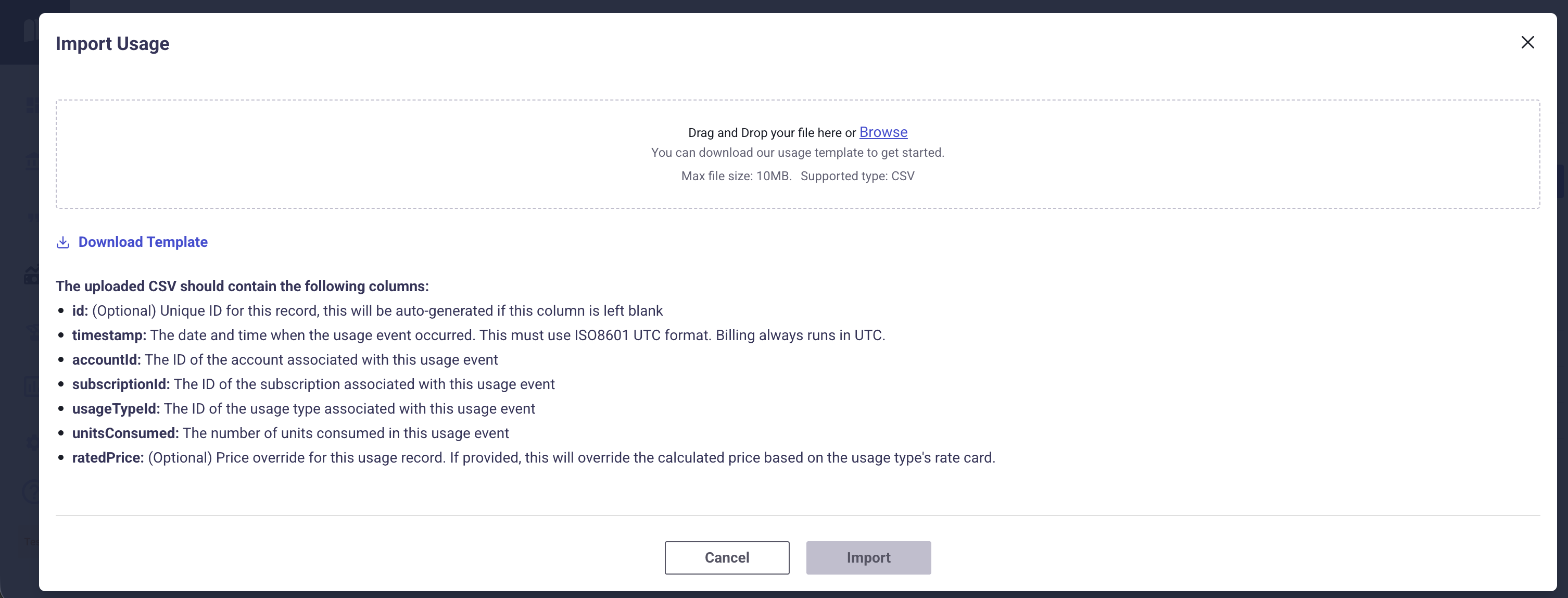Select the 'ratedPrice:' column label
Image resolution: width=1568 pixels, height=598 pixels.
point(108,458)
